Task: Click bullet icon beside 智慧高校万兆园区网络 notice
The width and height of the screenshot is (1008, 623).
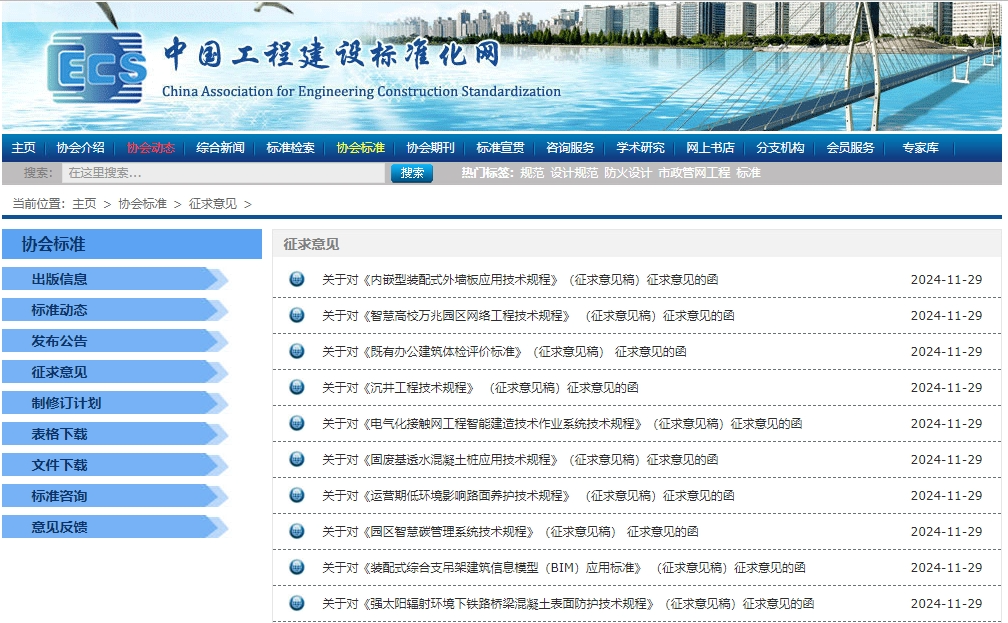Action: [x=297, y=315]
